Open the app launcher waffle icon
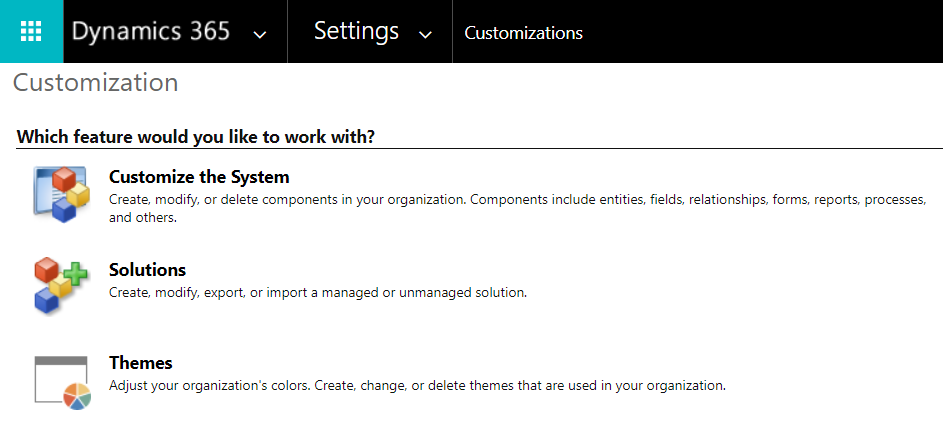 click(30, 31)
